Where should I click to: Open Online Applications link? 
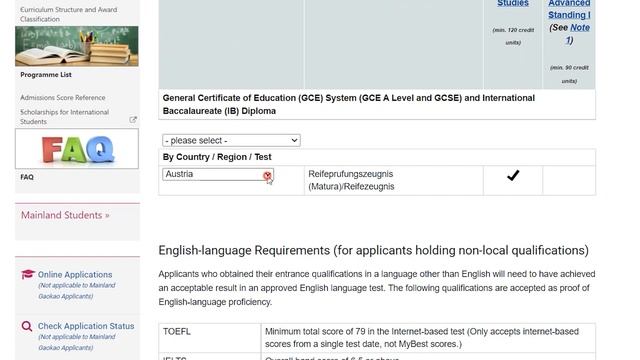pos(75,275)
